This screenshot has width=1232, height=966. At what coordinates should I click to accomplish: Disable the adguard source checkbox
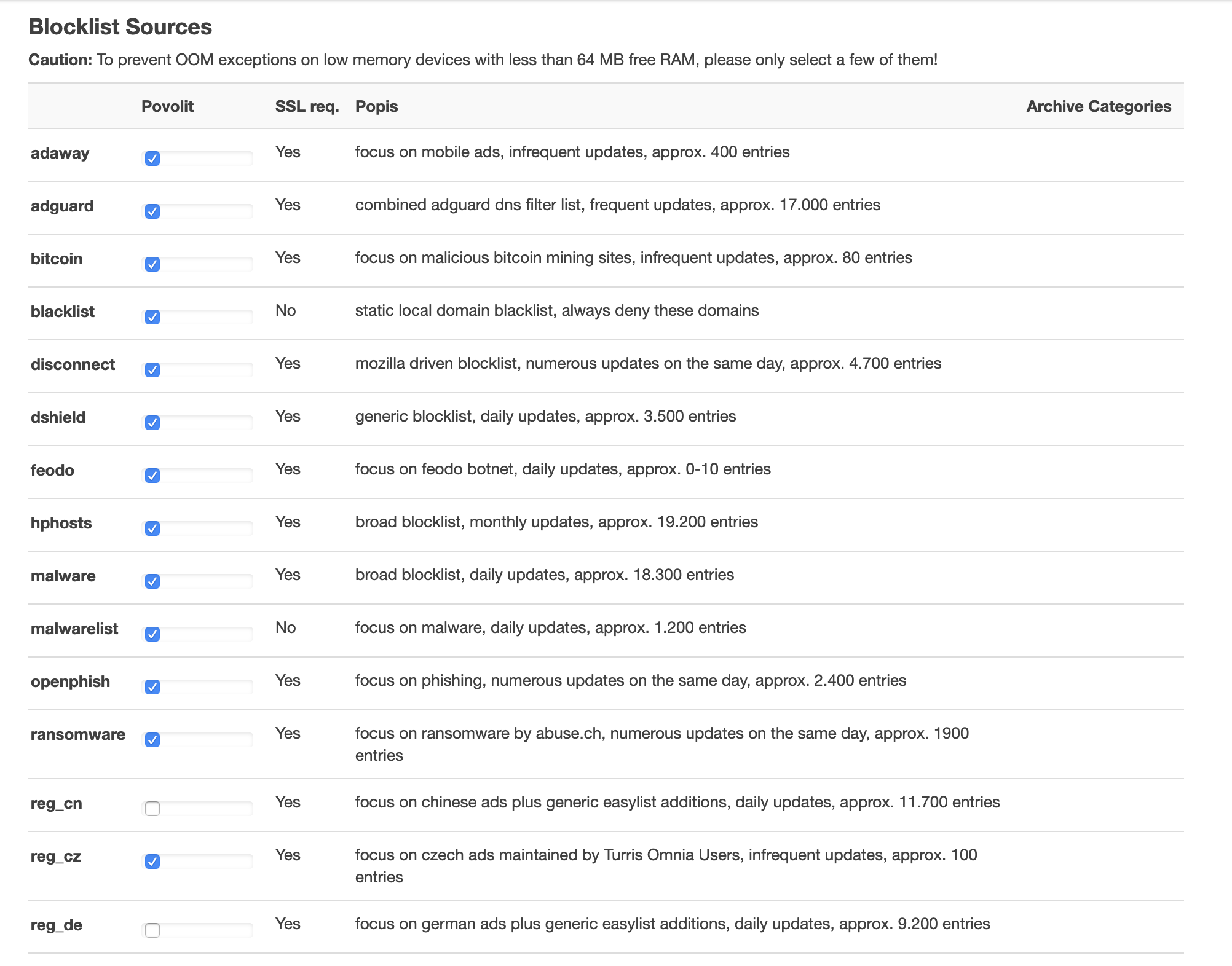[x=152, y=211]
